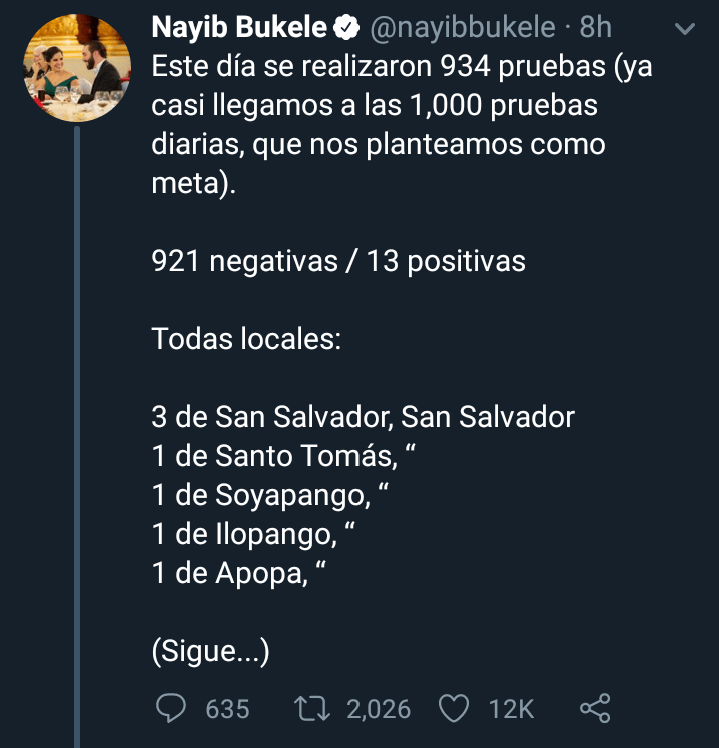Click the '3 de San Salvador' line

click(x=362, y=416)
